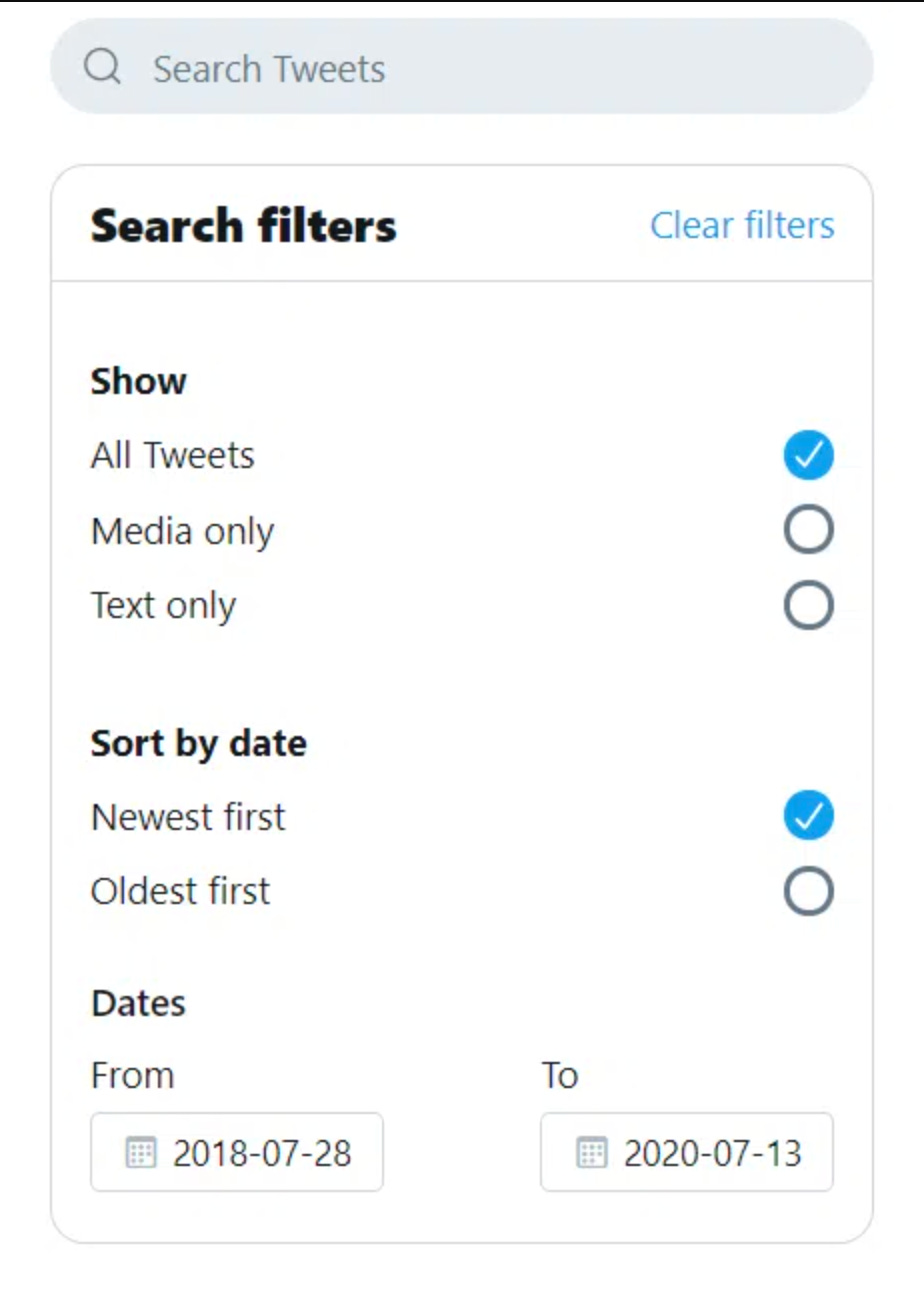
Task: Click the Newest first text label
Action: pos(188,817)
